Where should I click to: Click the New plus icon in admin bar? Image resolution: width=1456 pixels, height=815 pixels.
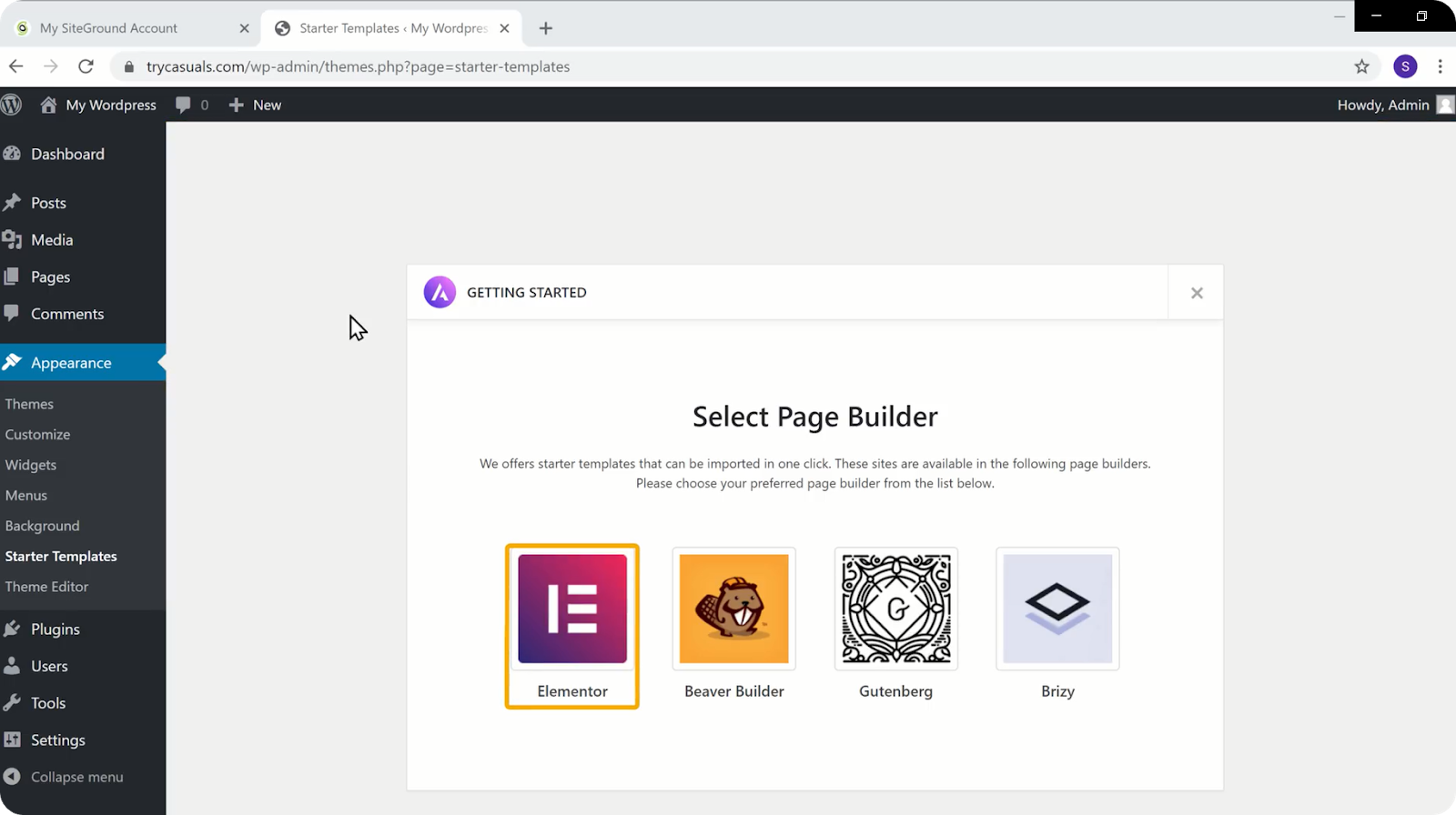(x=236, y=105)
